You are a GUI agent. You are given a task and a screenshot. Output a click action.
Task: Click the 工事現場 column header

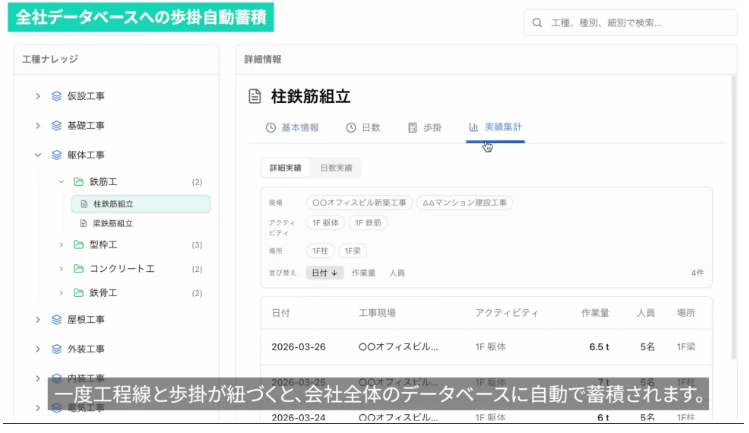377,313
